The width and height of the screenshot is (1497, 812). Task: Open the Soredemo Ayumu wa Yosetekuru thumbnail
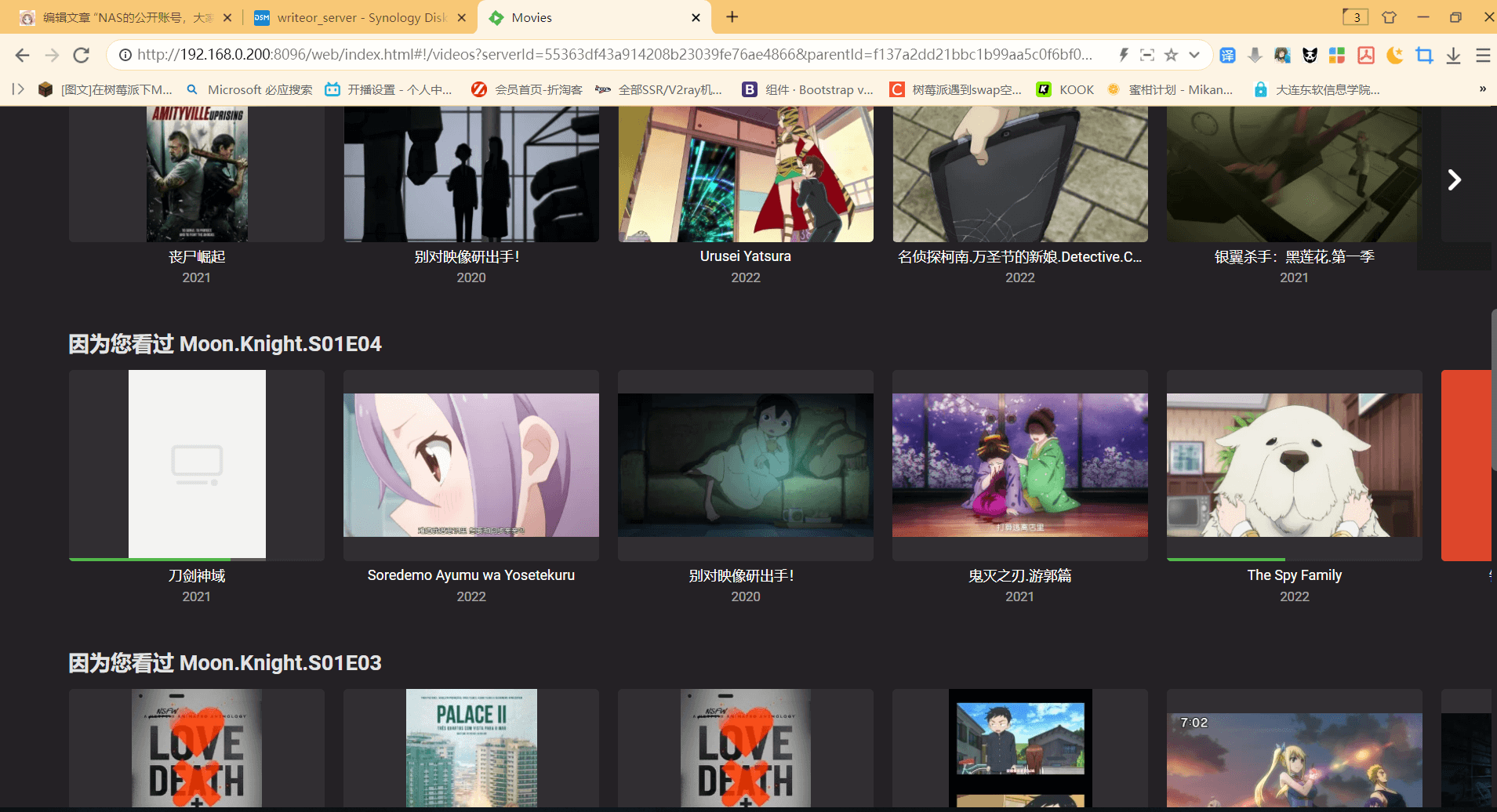point(471,465)
